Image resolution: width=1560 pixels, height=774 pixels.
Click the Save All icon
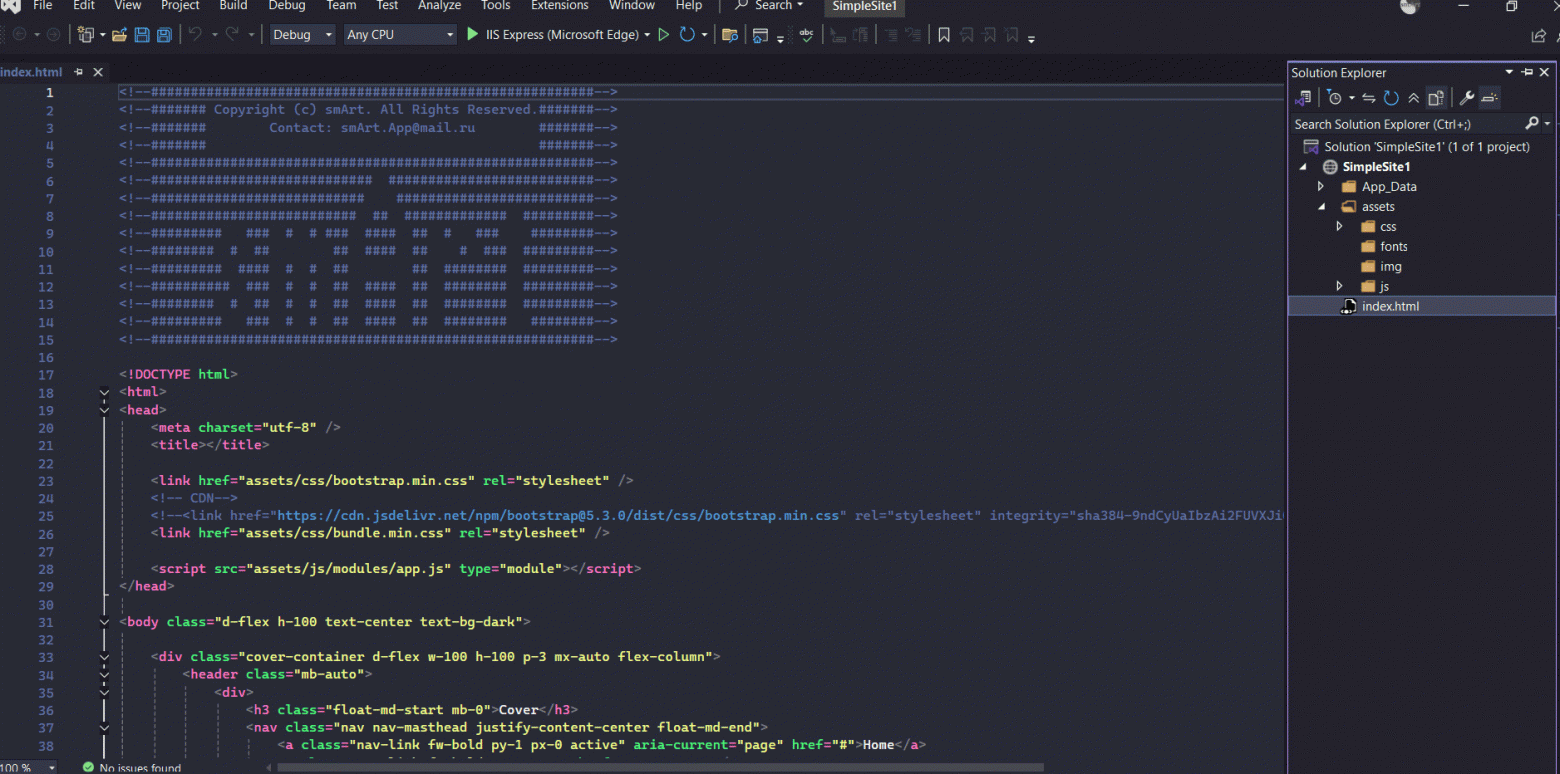coord(162,33)
